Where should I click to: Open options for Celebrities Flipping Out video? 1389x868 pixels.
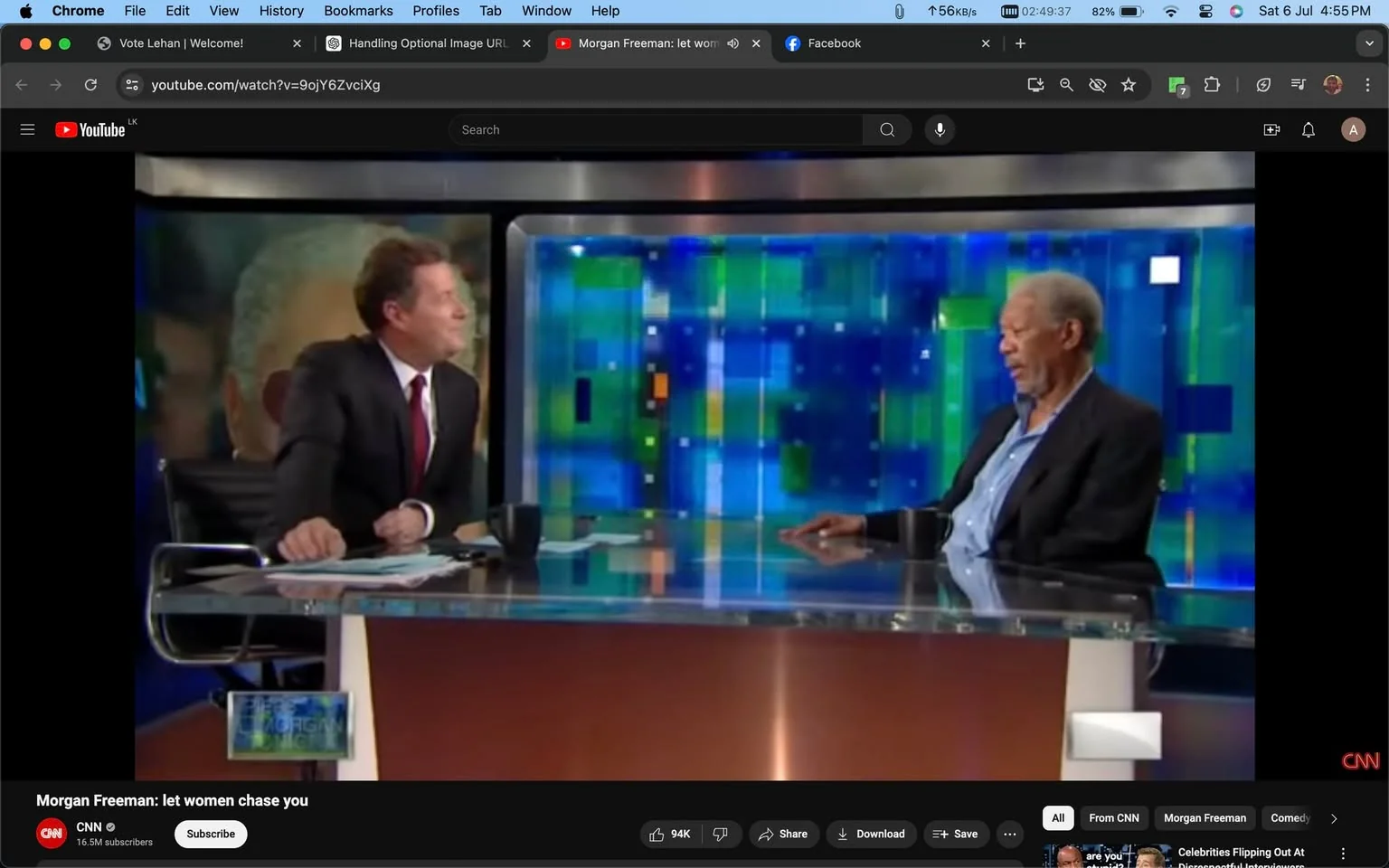(1343, 854)
